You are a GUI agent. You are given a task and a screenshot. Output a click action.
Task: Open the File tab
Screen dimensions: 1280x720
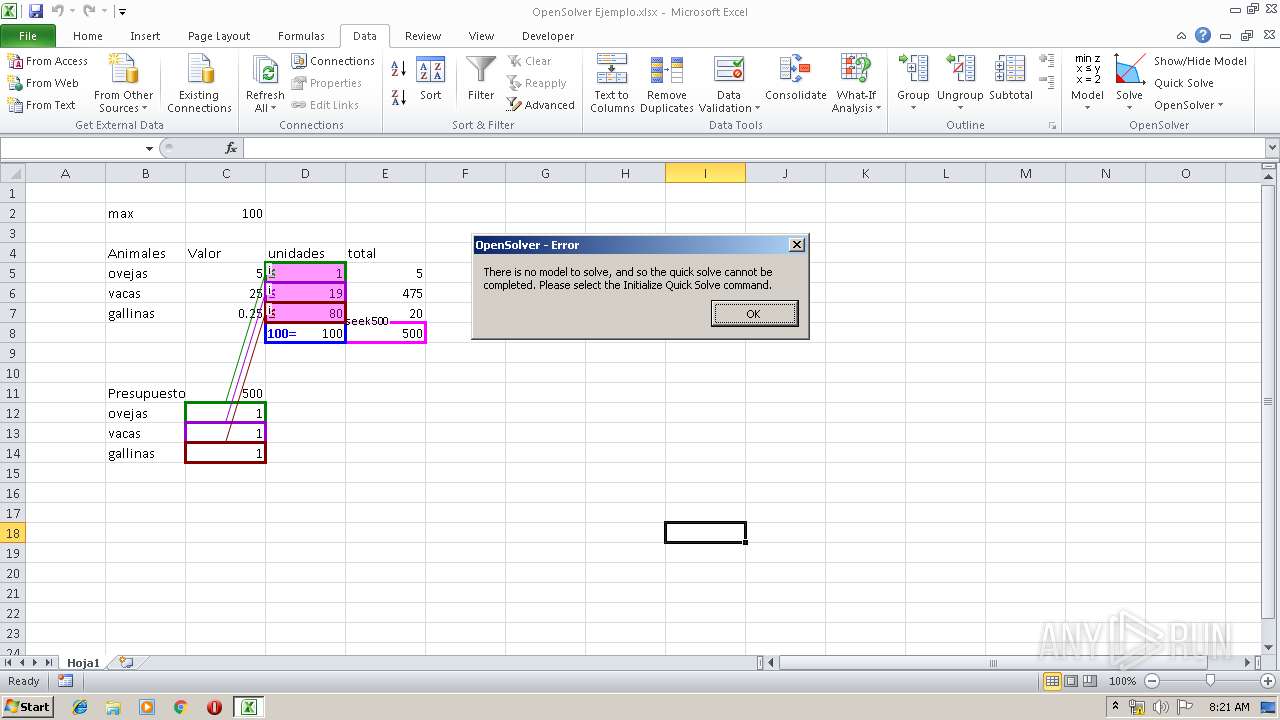click(28, 36)
